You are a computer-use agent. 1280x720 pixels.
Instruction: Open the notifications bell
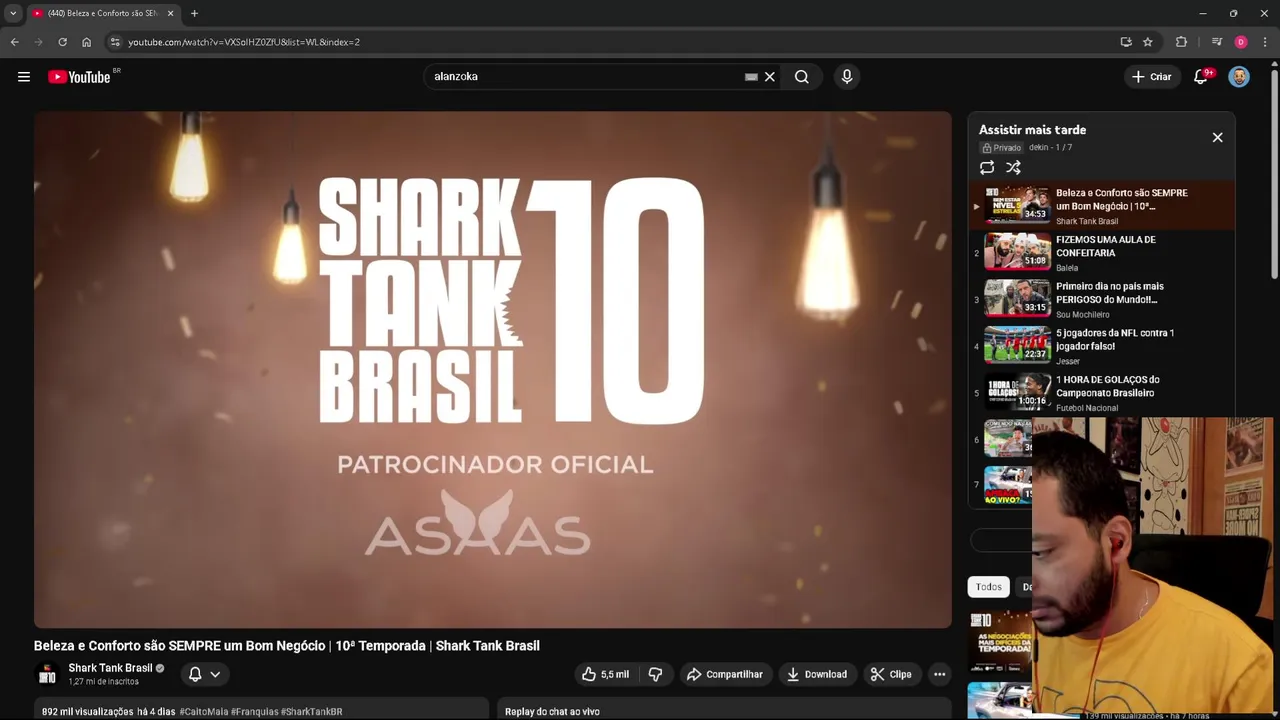1201,77
